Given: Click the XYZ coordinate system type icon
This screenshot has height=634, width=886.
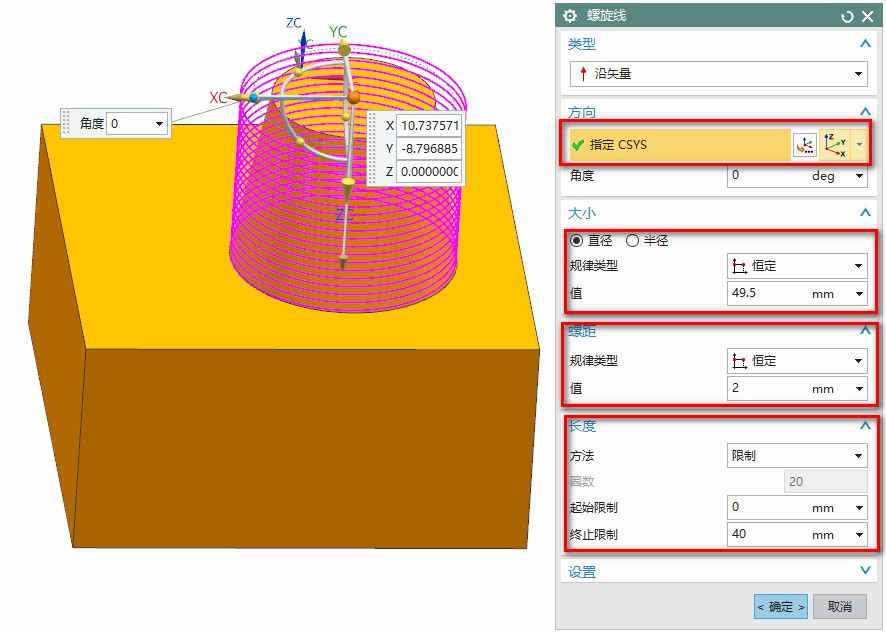Looking at the screenshot, I should 836,146.
